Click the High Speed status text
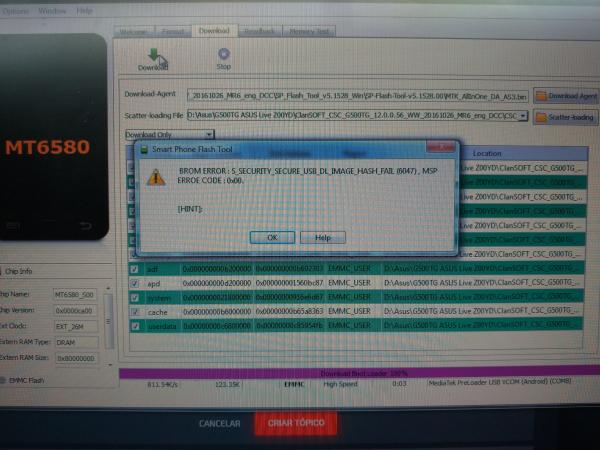Image resolution: width=600 pixels, height=450 pixels. point(340,384)
